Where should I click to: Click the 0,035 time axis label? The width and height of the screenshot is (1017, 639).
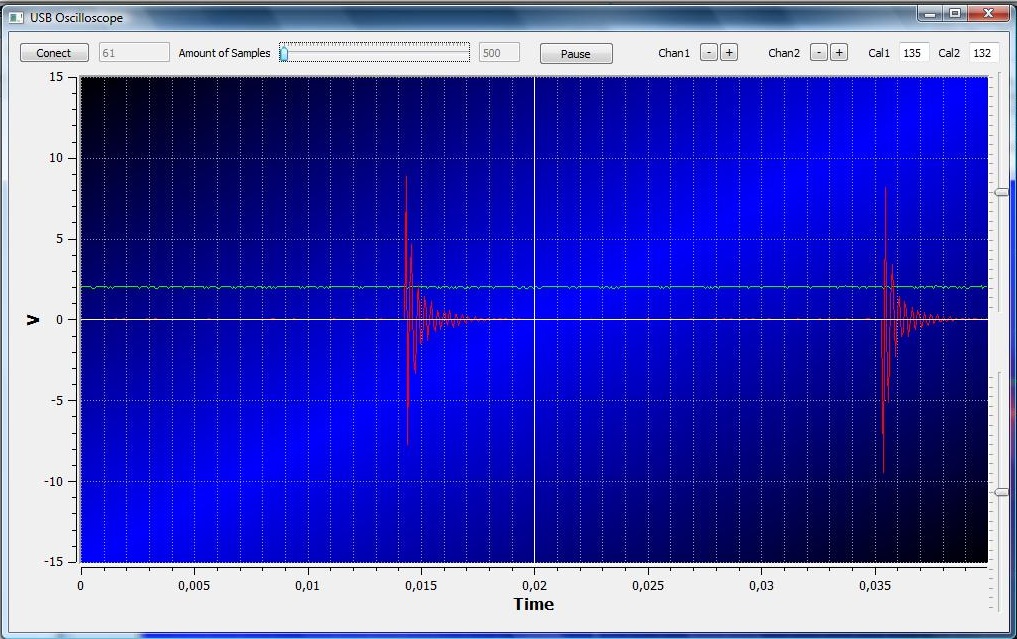click(x=875, y=586)
